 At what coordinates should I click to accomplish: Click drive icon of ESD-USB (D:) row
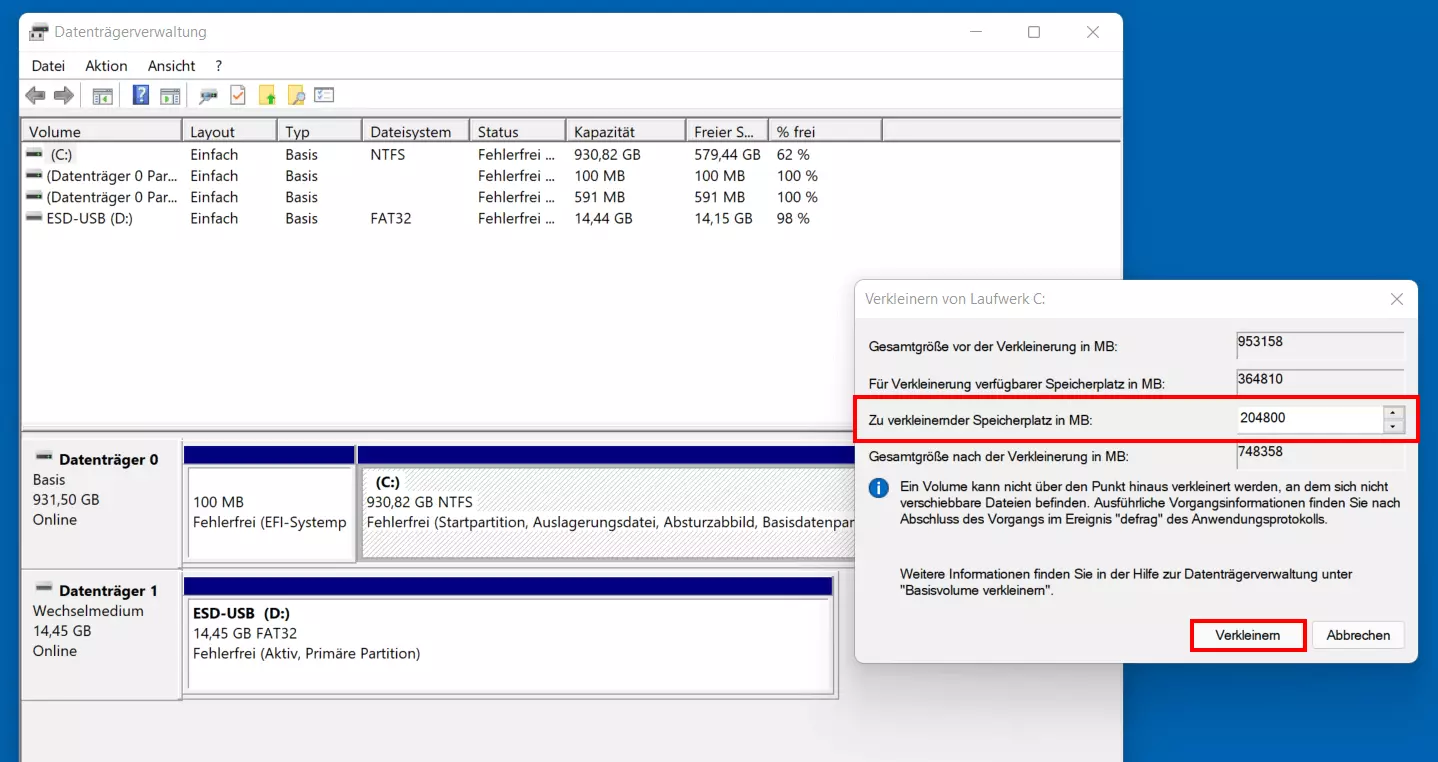[35, 218]
